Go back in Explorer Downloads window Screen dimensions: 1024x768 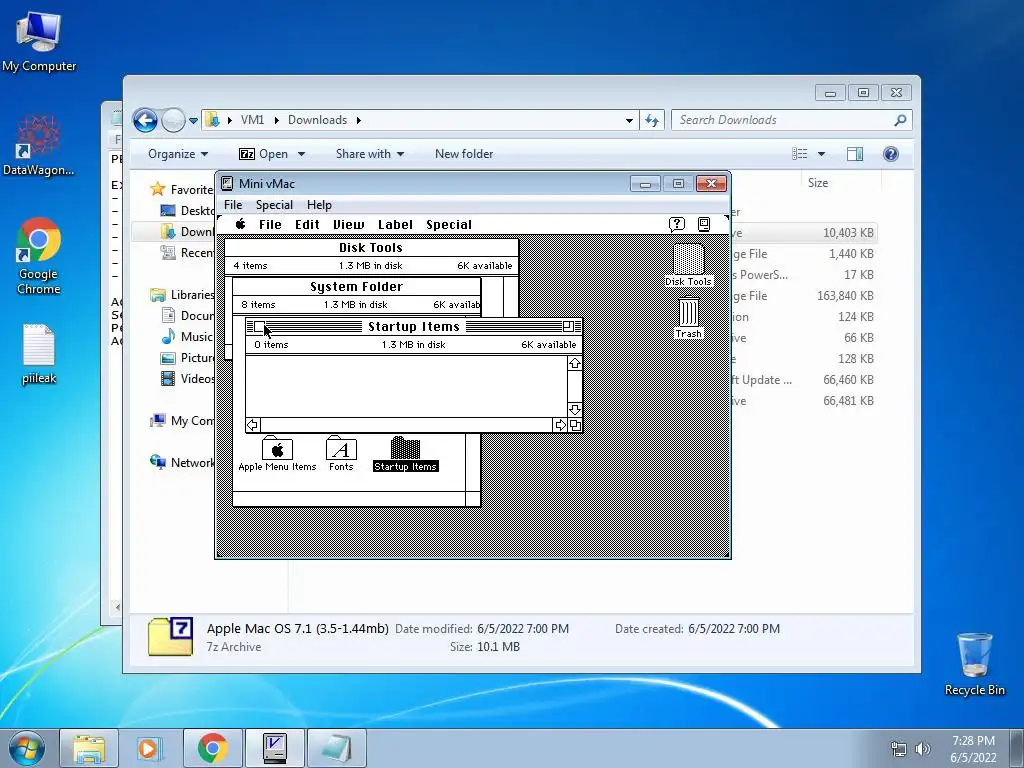(x=145, y=120)
